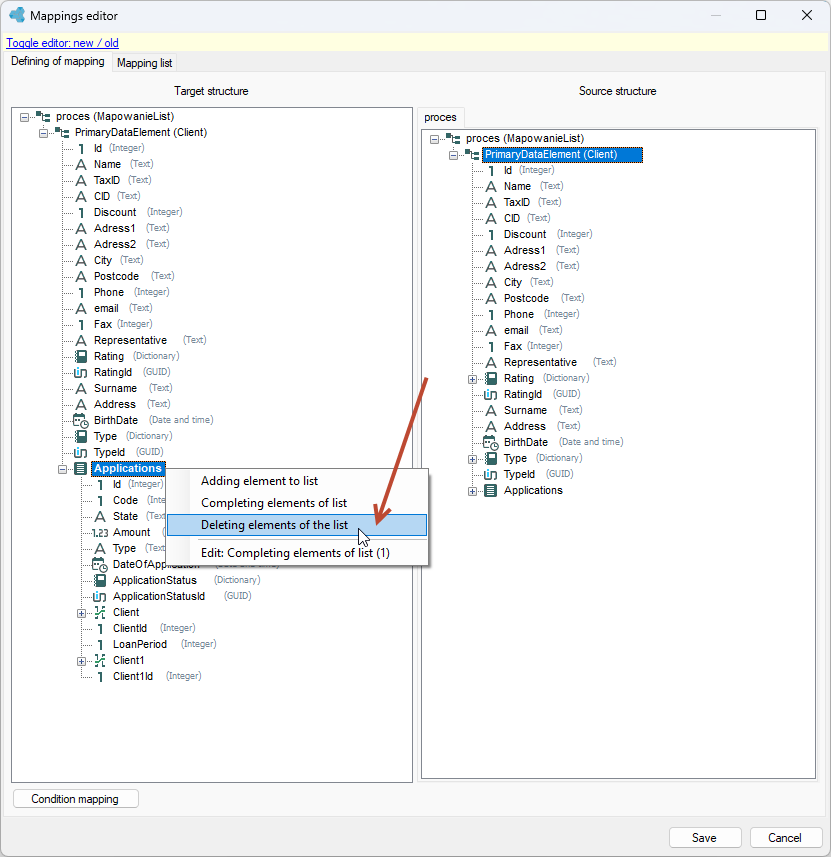Click the ApplicationStatus dictionary icon

tap(100, 580)
